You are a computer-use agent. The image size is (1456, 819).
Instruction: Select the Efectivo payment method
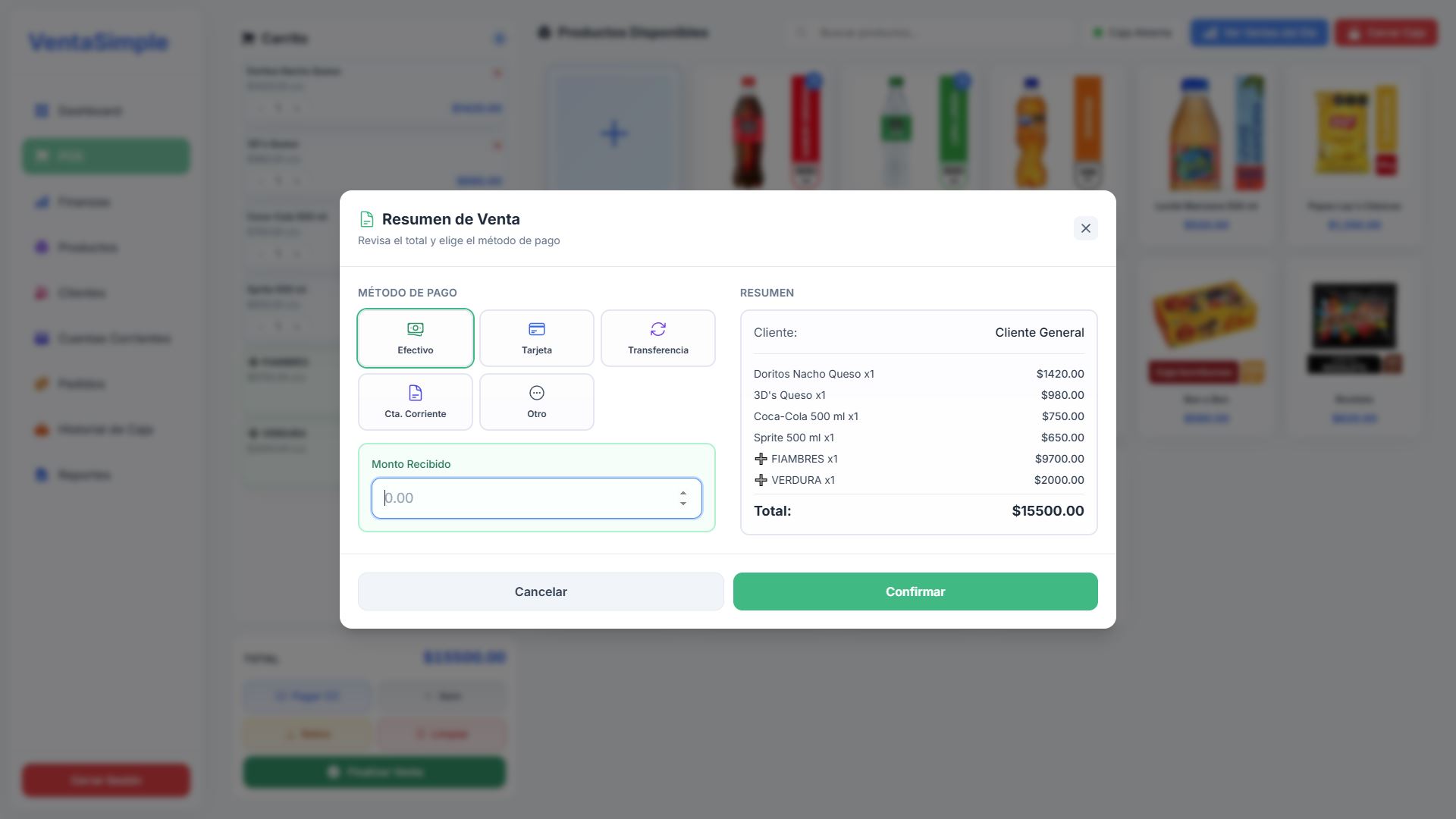coord(415,337)
